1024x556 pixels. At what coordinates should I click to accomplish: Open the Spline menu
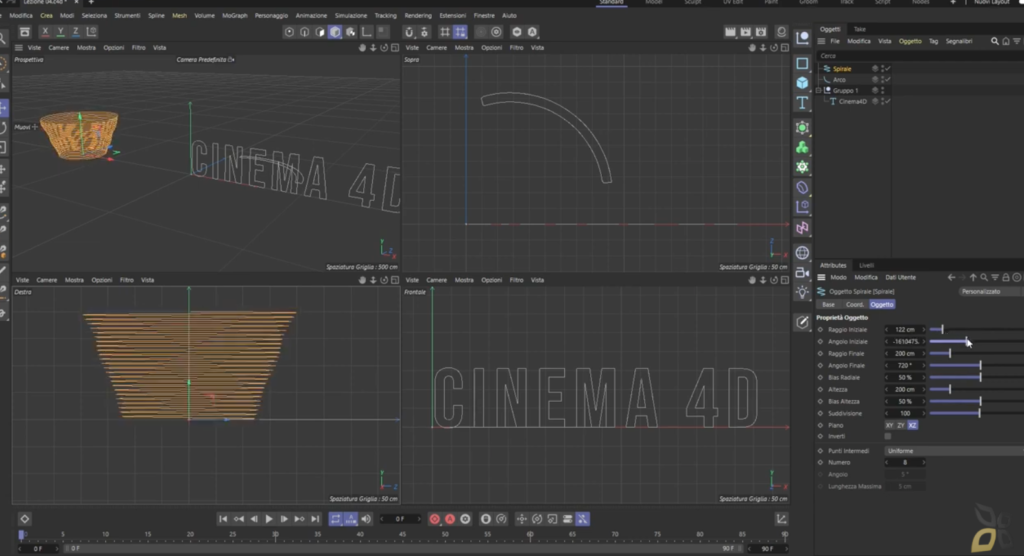(x=156, y=16)
